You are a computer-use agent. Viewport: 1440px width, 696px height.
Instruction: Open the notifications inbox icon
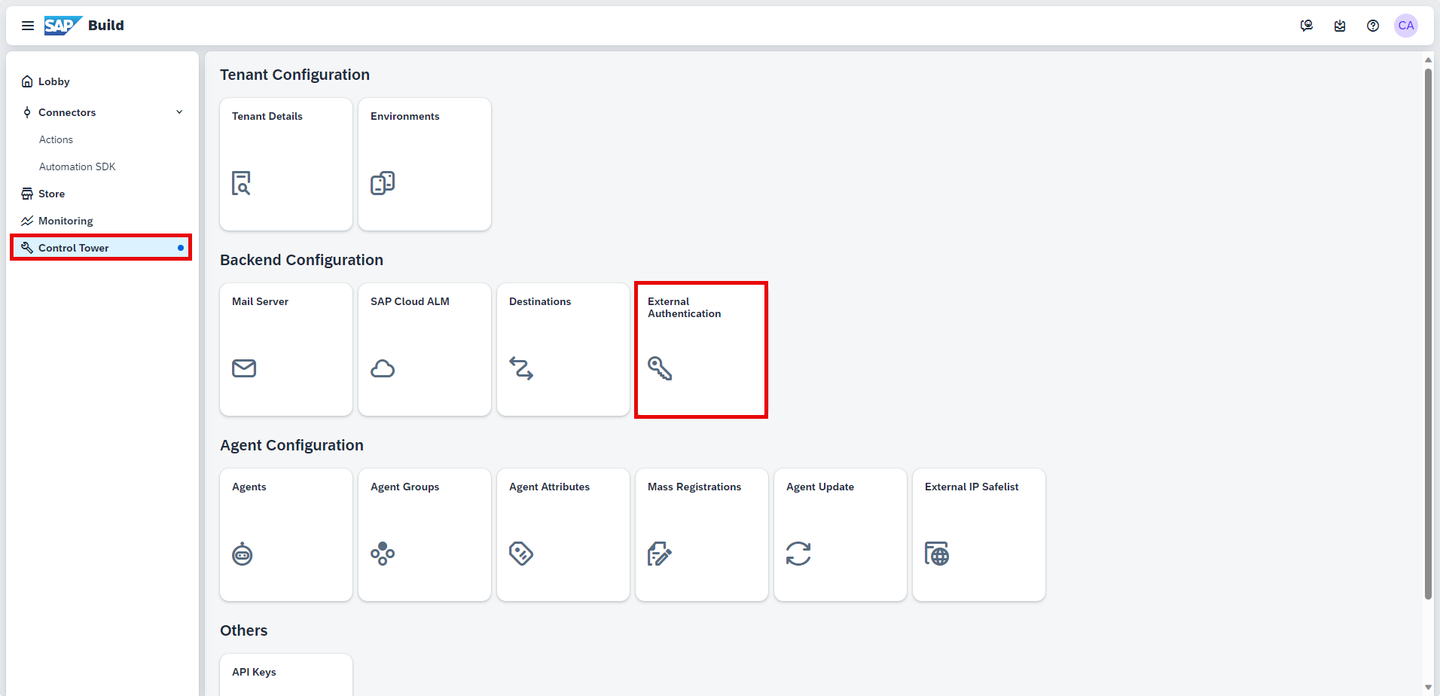1340,26
